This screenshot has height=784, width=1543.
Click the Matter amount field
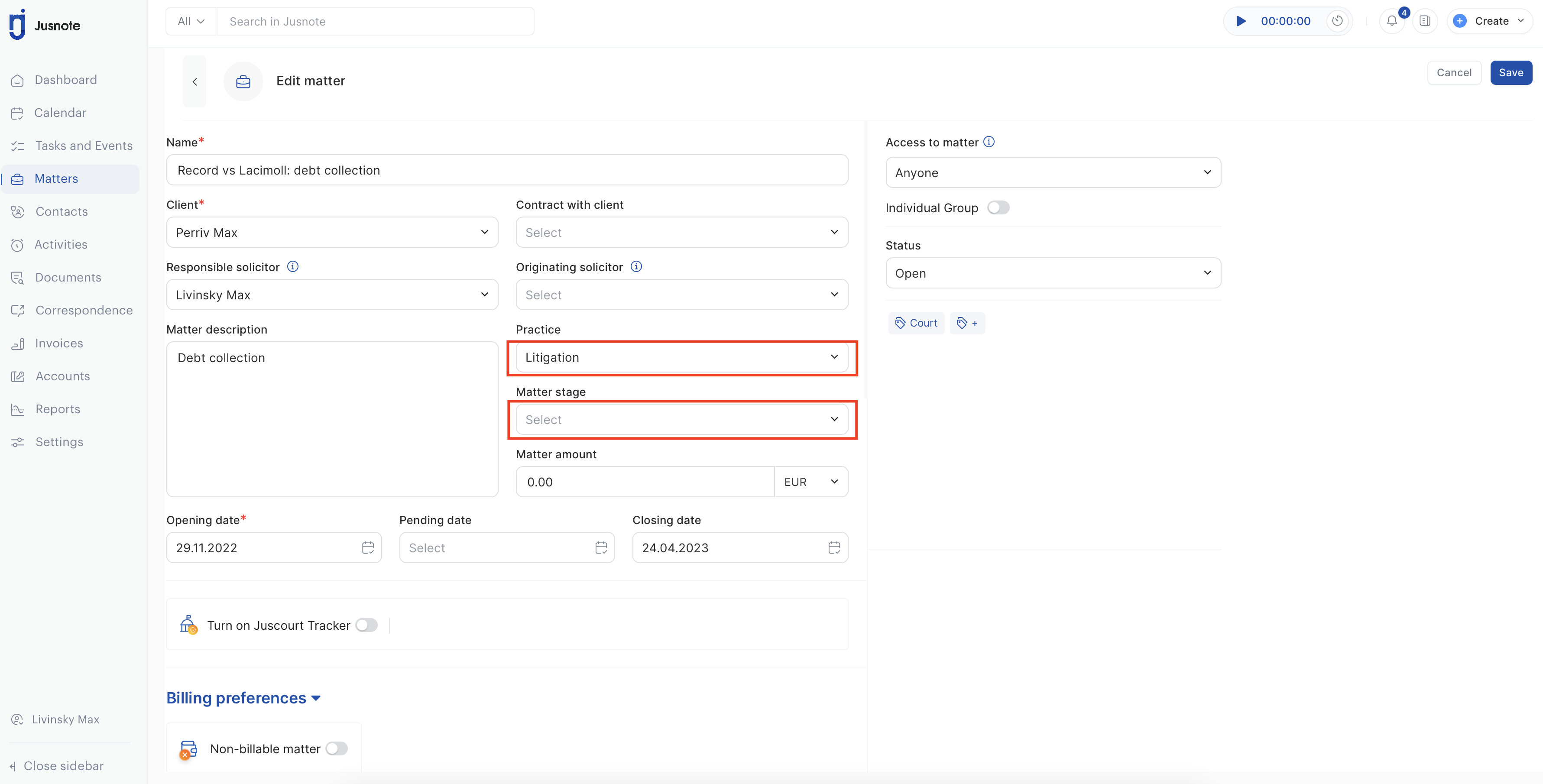645,482
